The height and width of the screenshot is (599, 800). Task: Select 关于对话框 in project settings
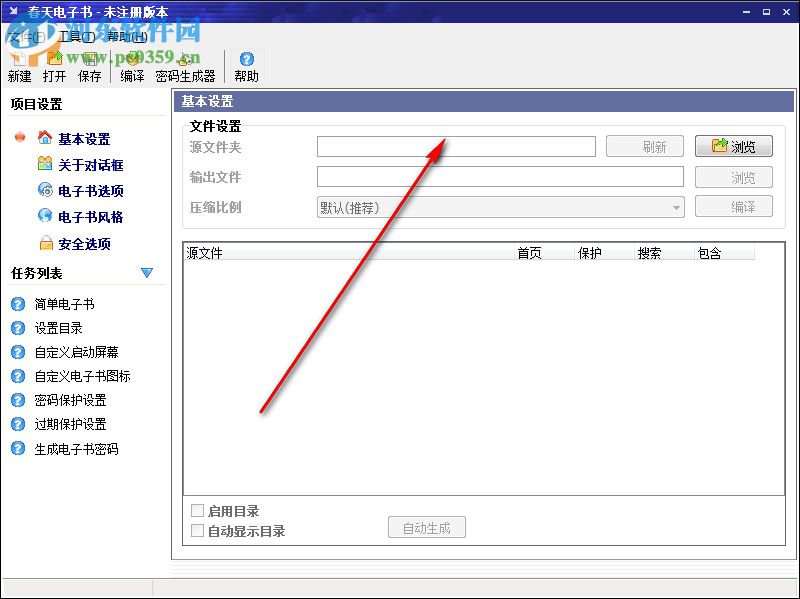(91, 165)
